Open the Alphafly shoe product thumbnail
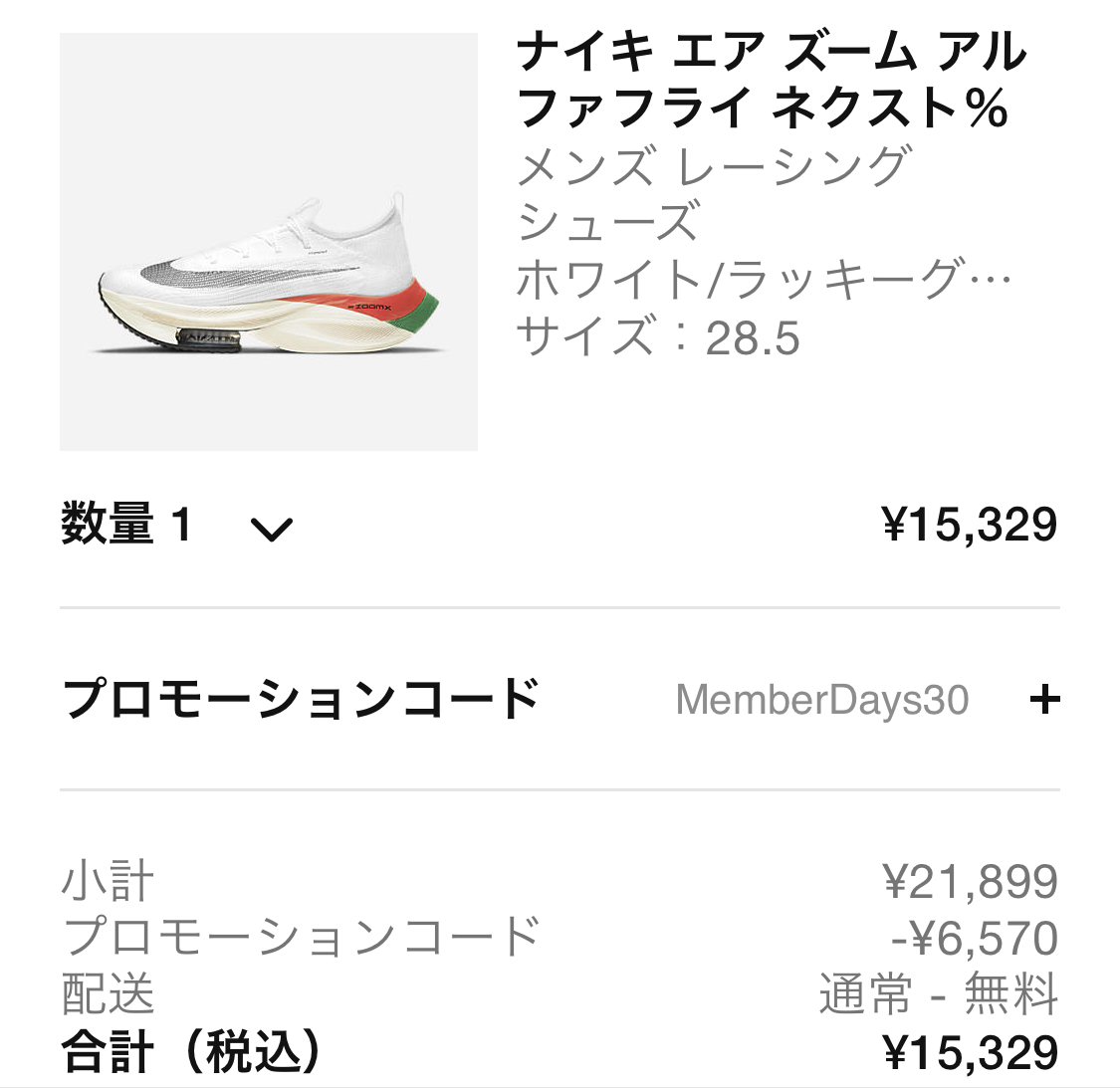 (x=269, y=242)
